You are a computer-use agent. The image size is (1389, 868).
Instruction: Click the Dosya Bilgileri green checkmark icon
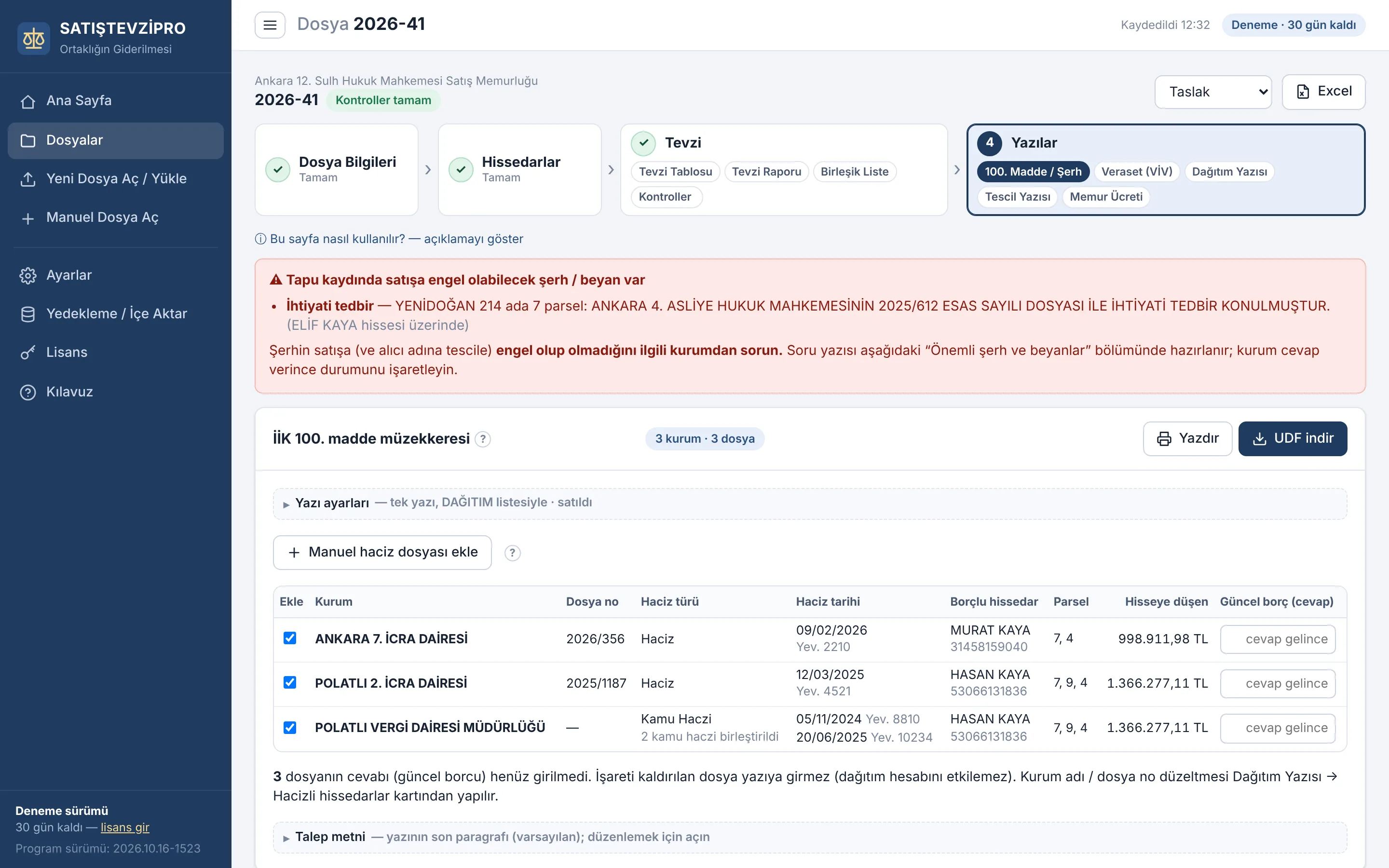point(278,169)
